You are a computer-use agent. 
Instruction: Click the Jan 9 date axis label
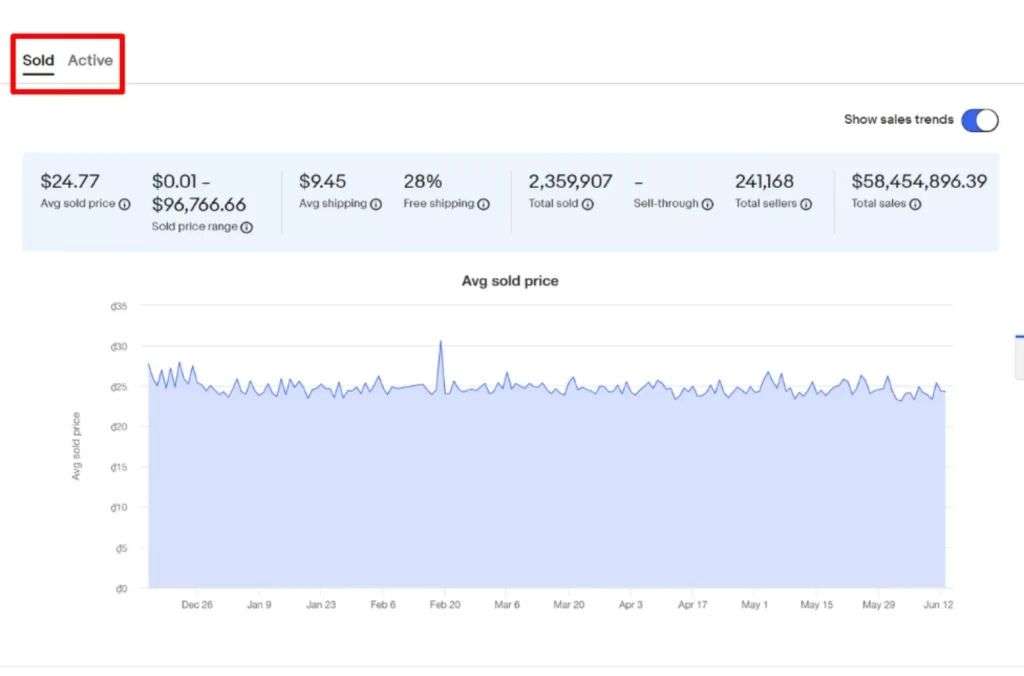click(259, 605)
